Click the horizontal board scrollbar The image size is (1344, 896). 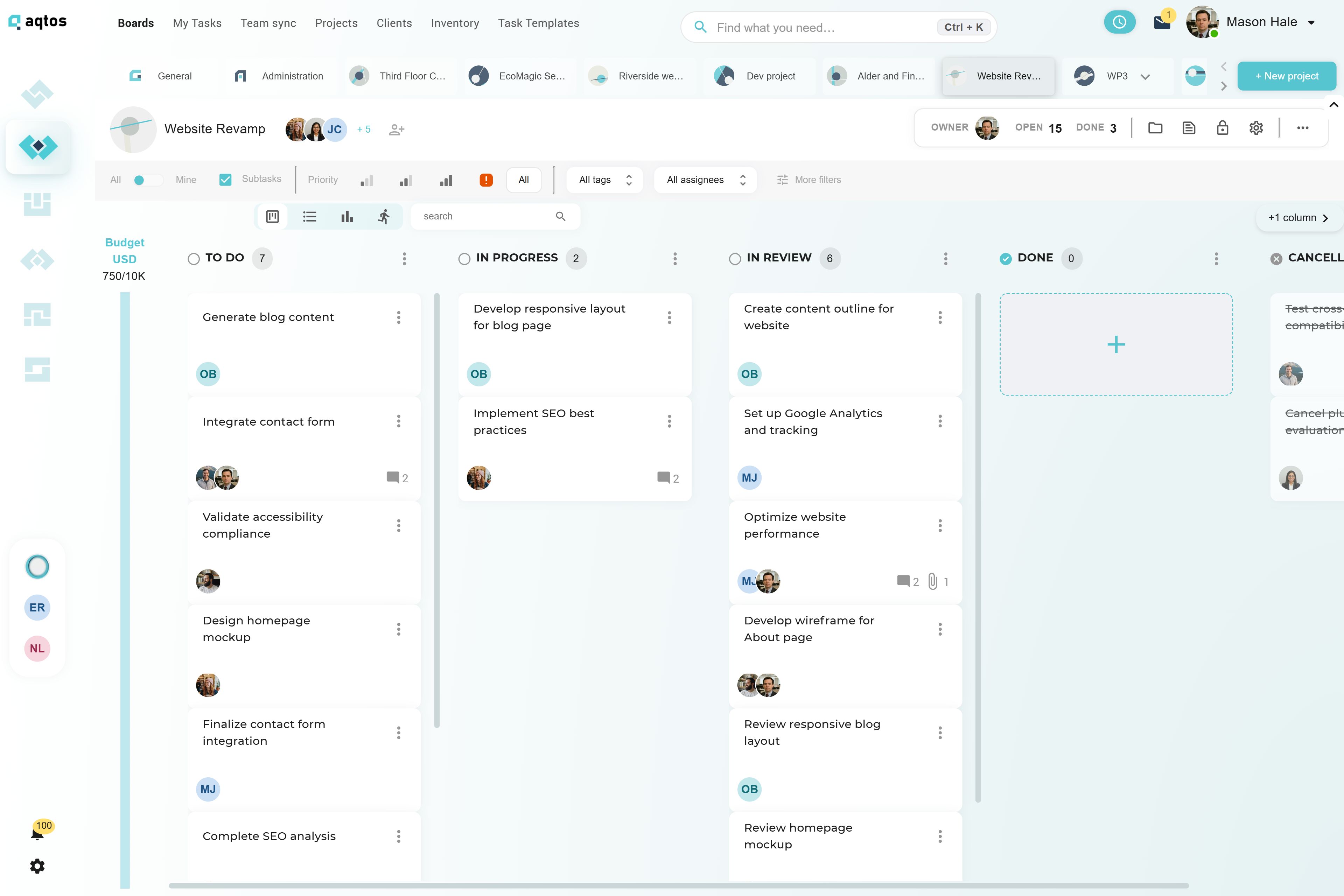[678, 886]
